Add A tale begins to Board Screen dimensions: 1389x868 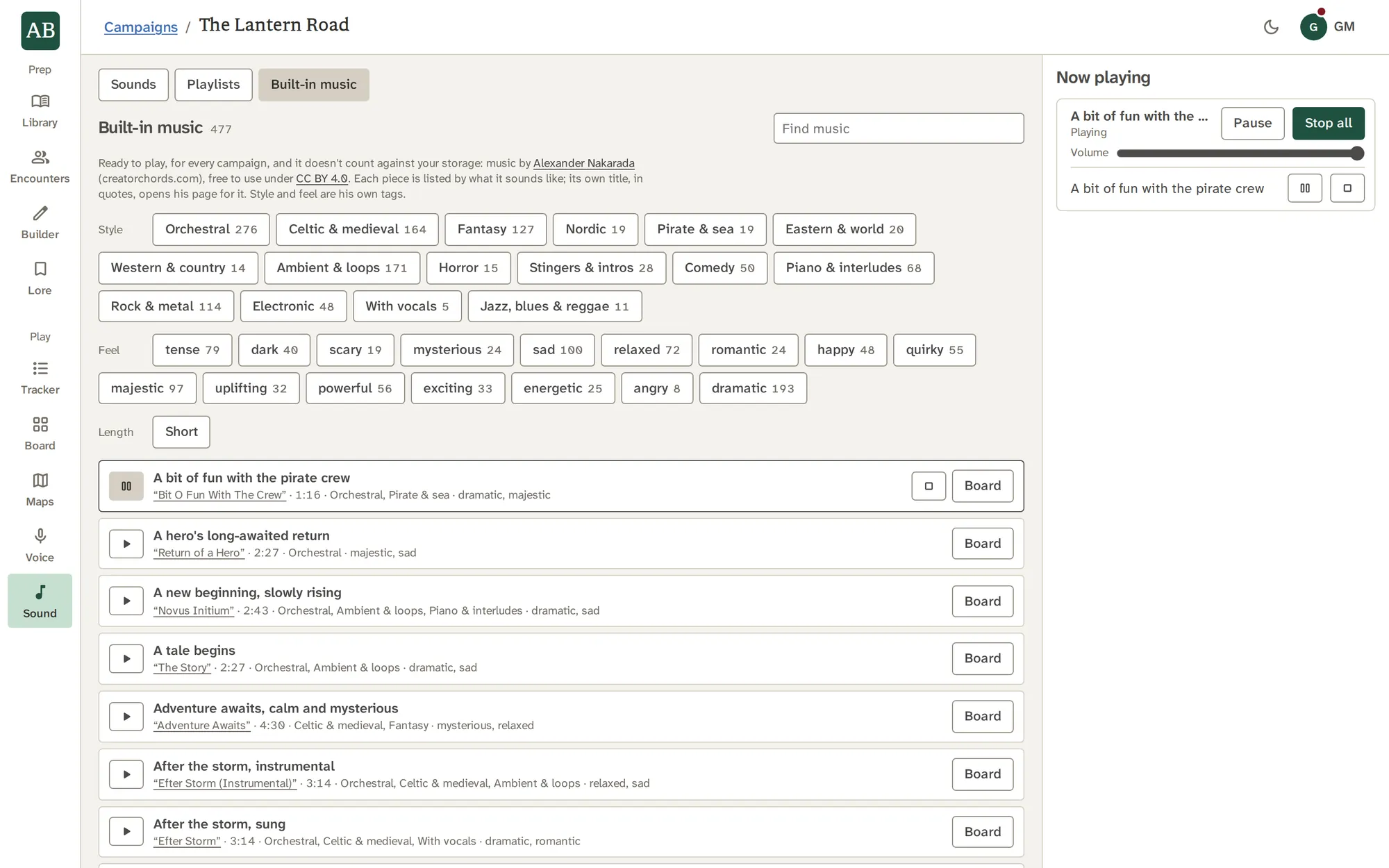pos(982,658)
